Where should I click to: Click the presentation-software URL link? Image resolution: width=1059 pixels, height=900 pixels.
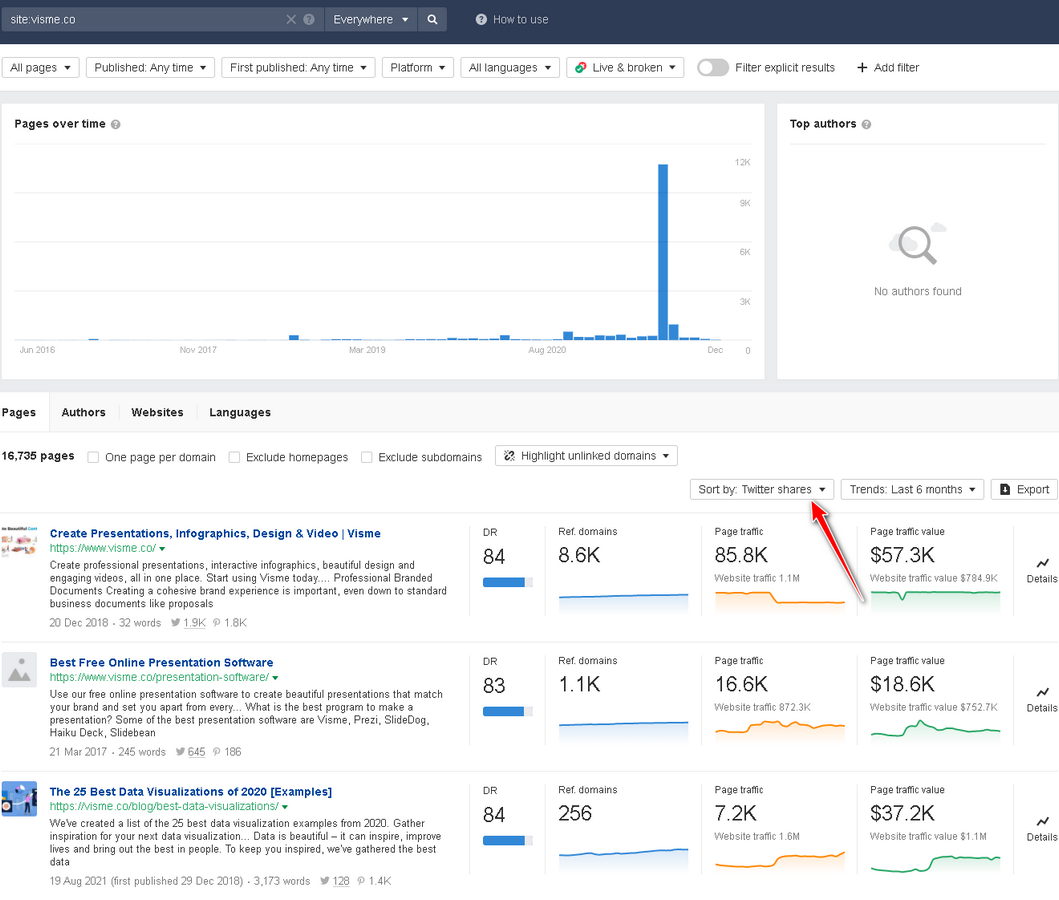[159, 677]
